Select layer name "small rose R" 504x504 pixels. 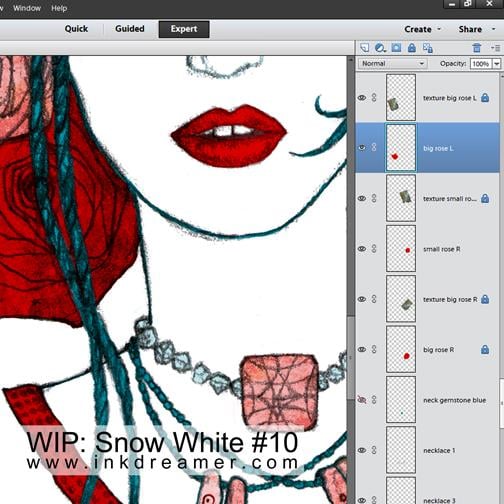(442, 249)
